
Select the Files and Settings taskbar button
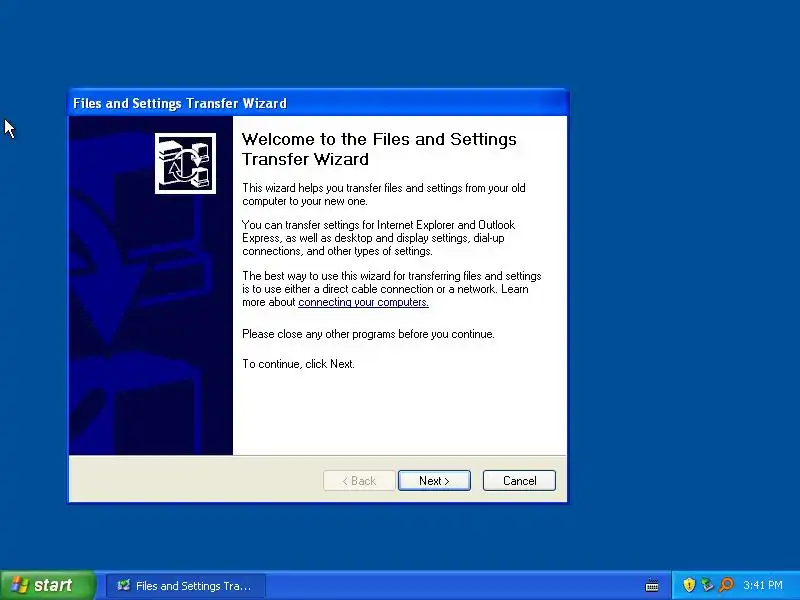tap(185, 586)
